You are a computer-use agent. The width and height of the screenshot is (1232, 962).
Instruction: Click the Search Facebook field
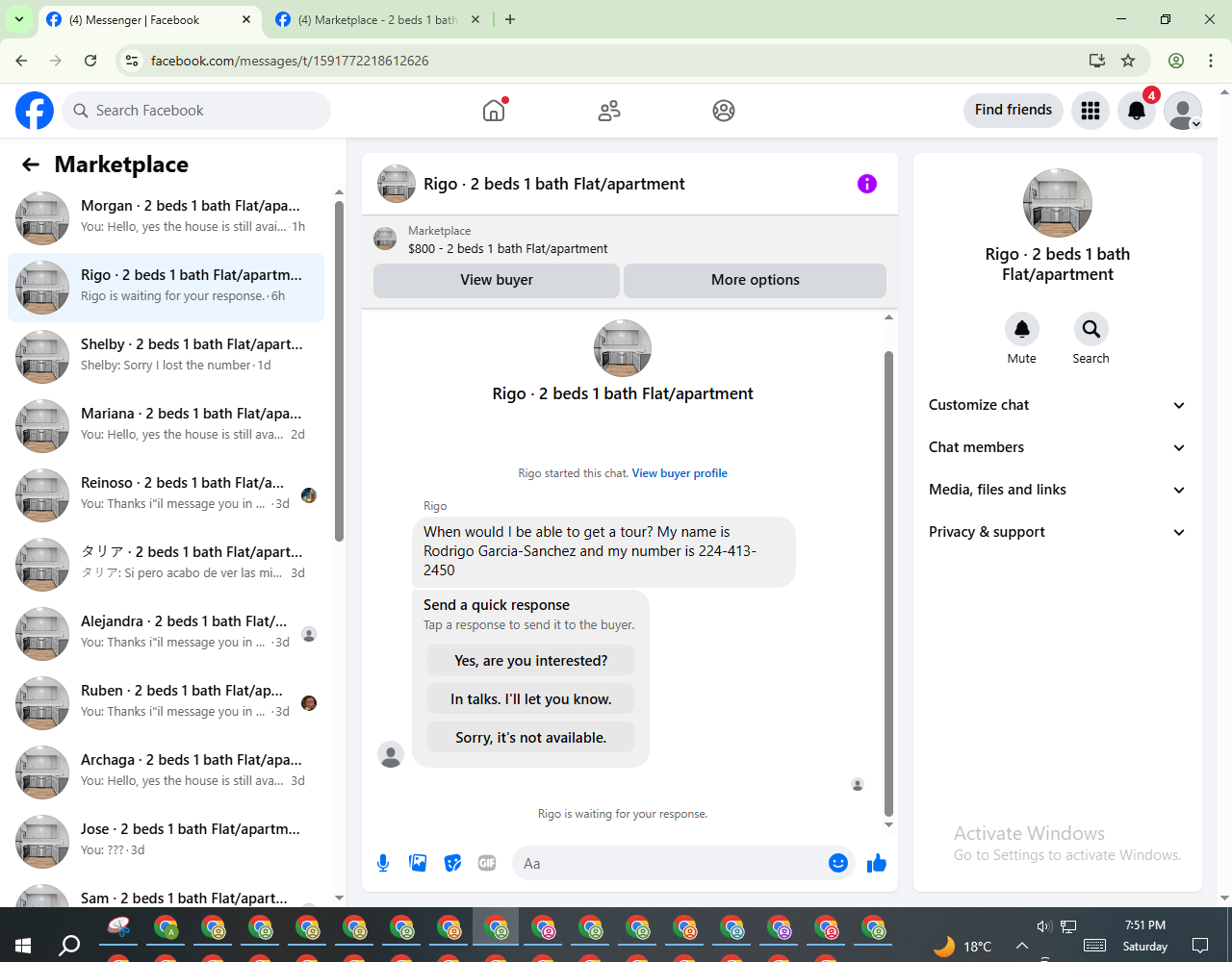click(196, 111)
